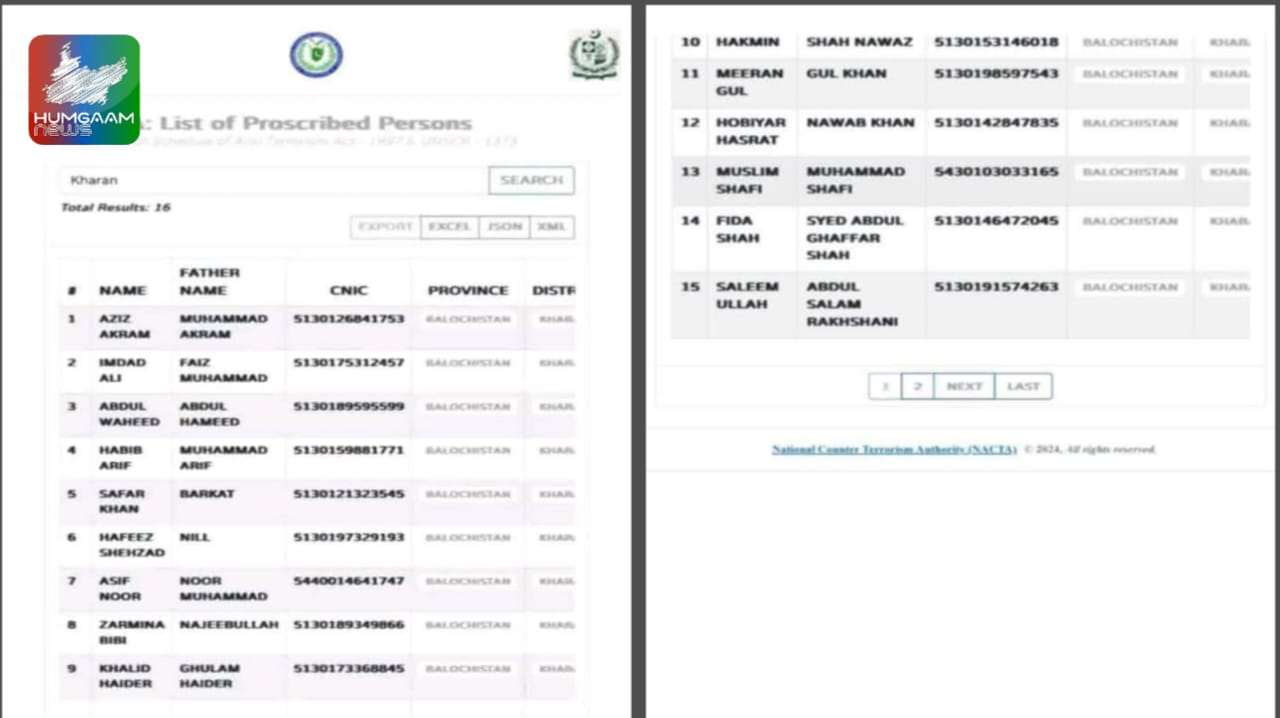This screenshot has height=718, width=1280.
Task: Click the green Government of Pakistan crest
Action: (594, 55)
